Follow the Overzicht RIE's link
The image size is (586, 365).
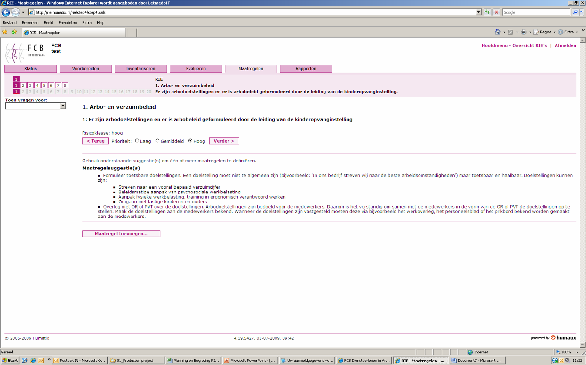point(530,46)
